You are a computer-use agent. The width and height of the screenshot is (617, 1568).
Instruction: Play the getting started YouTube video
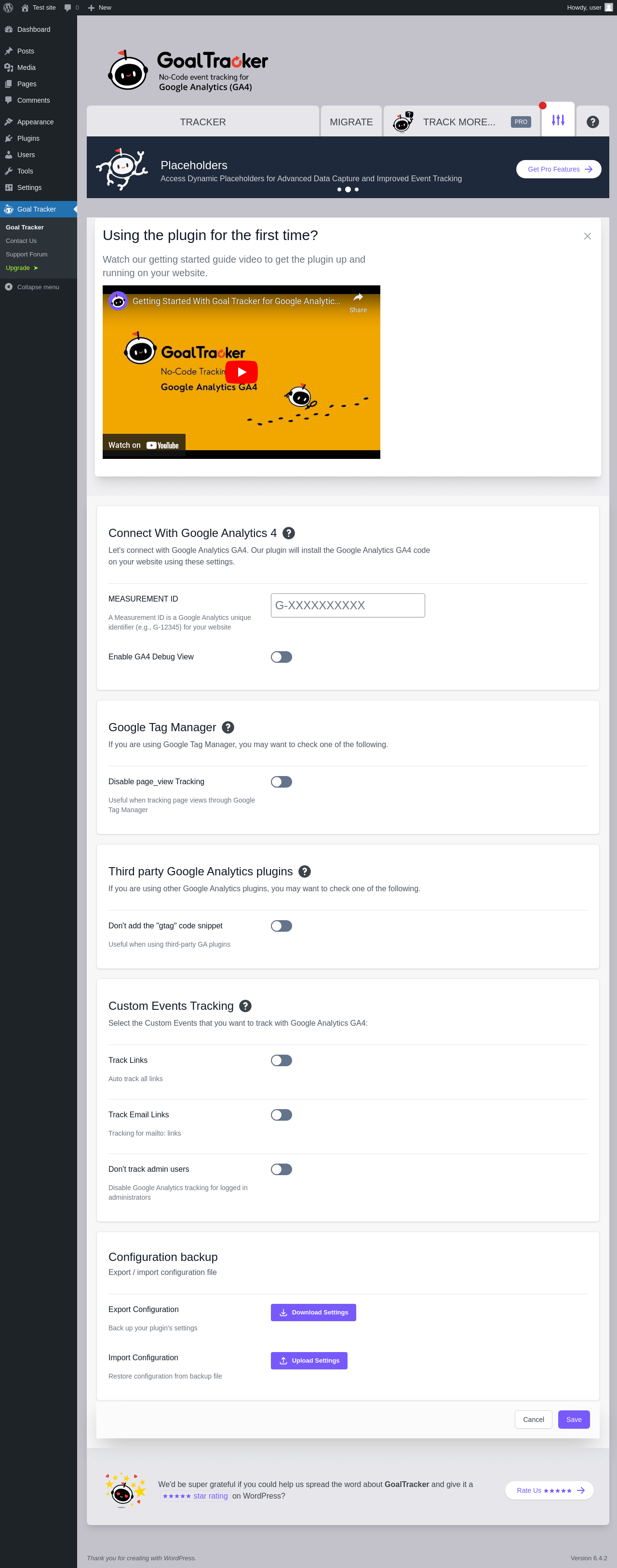click(241, 372)
